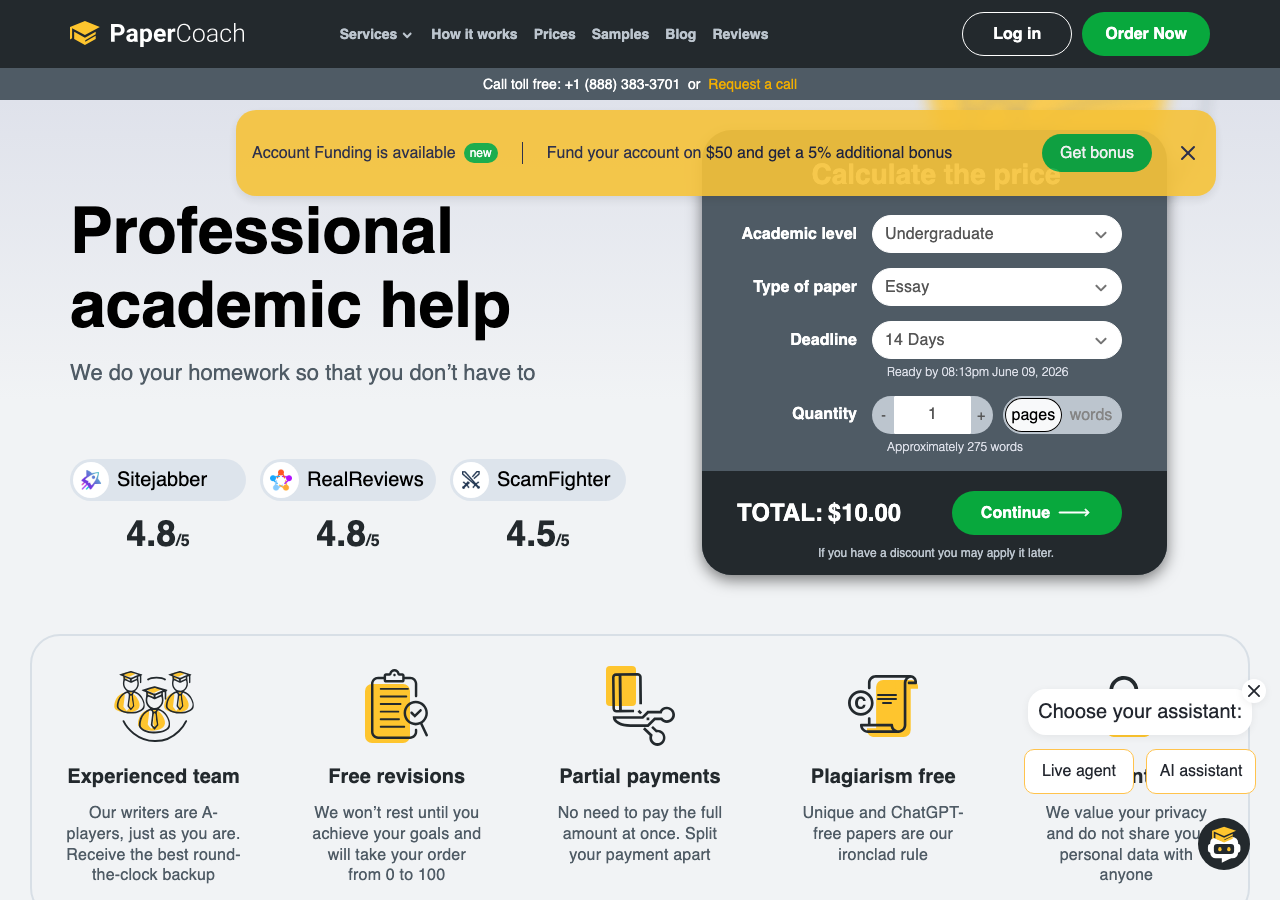Image resolution: width=1280 pixels, height=900 pixels.
Task: Click the Sitejabber star icon
Action: pos(91,480)
